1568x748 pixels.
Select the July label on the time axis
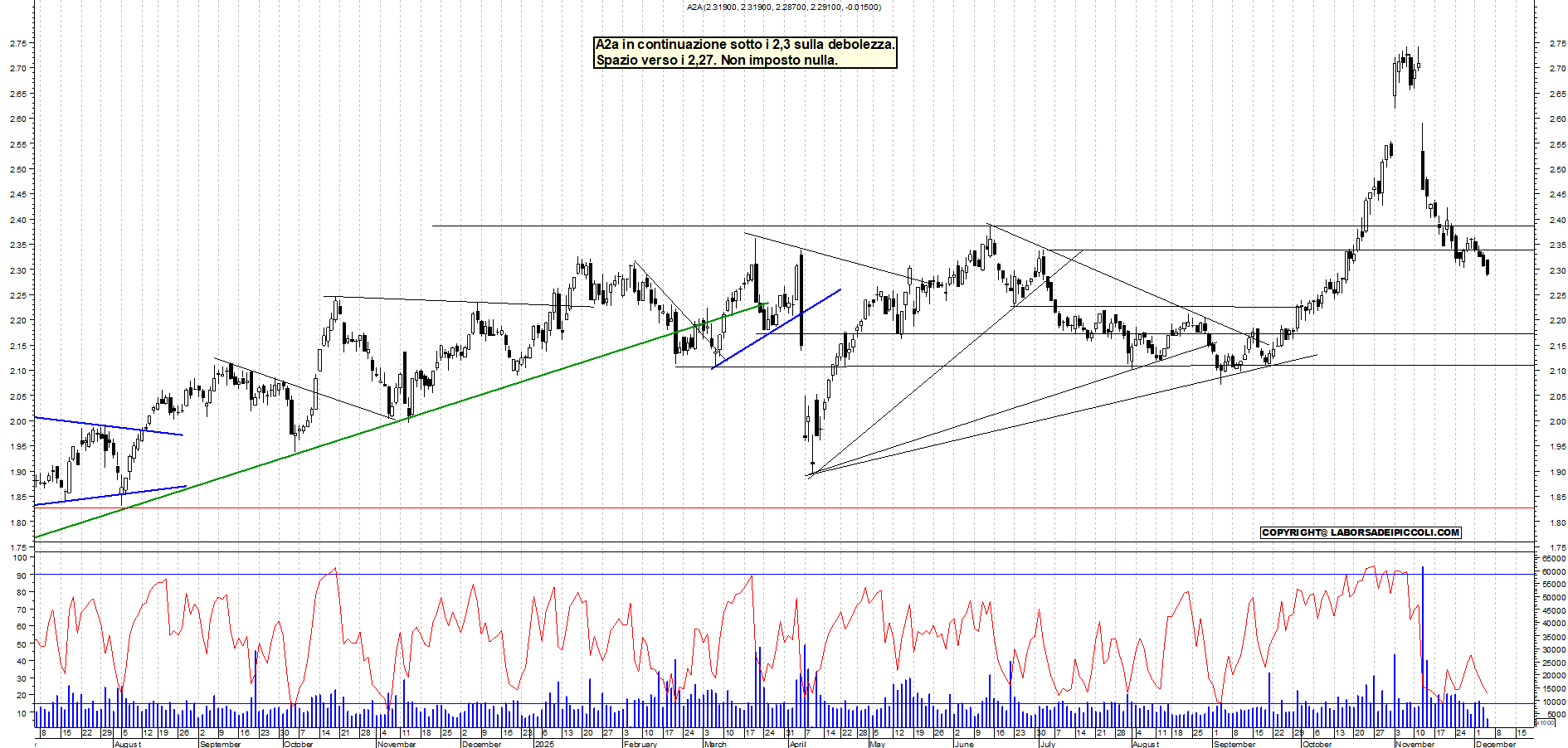tap(1048, 744)
